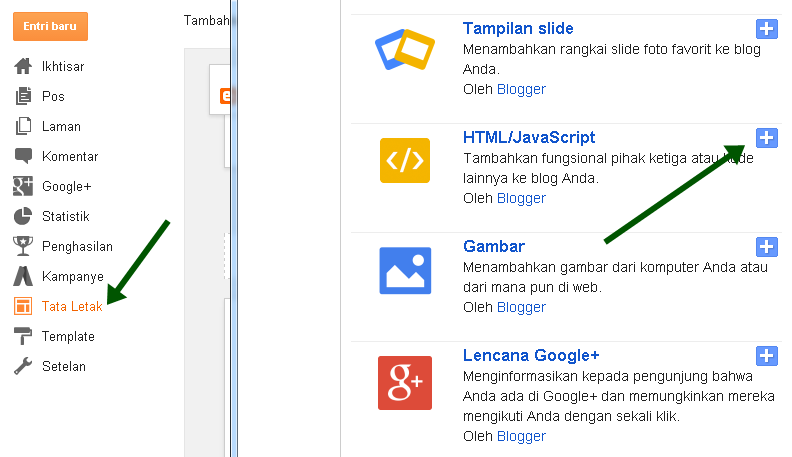
Task: Click the Tampilan slide gadget thumbnail
Action: [404, 51]
